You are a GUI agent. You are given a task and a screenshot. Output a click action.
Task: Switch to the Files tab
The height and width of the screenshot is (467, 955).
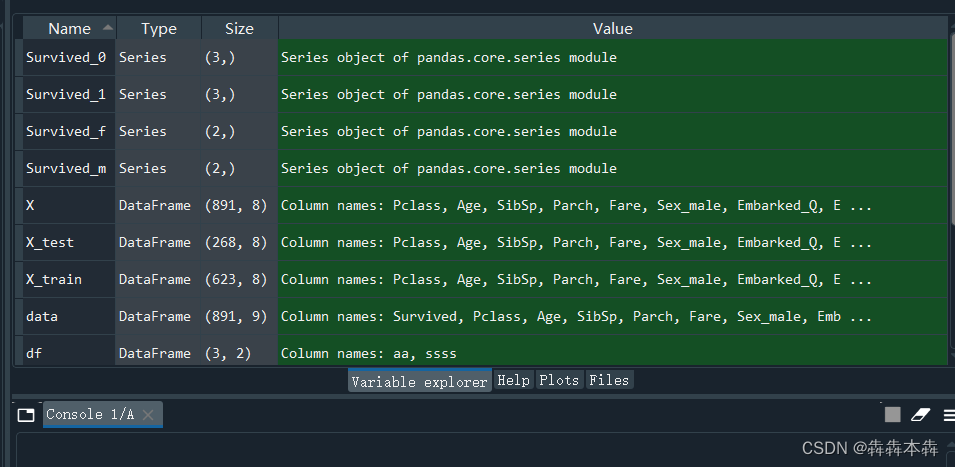(609, 380)
